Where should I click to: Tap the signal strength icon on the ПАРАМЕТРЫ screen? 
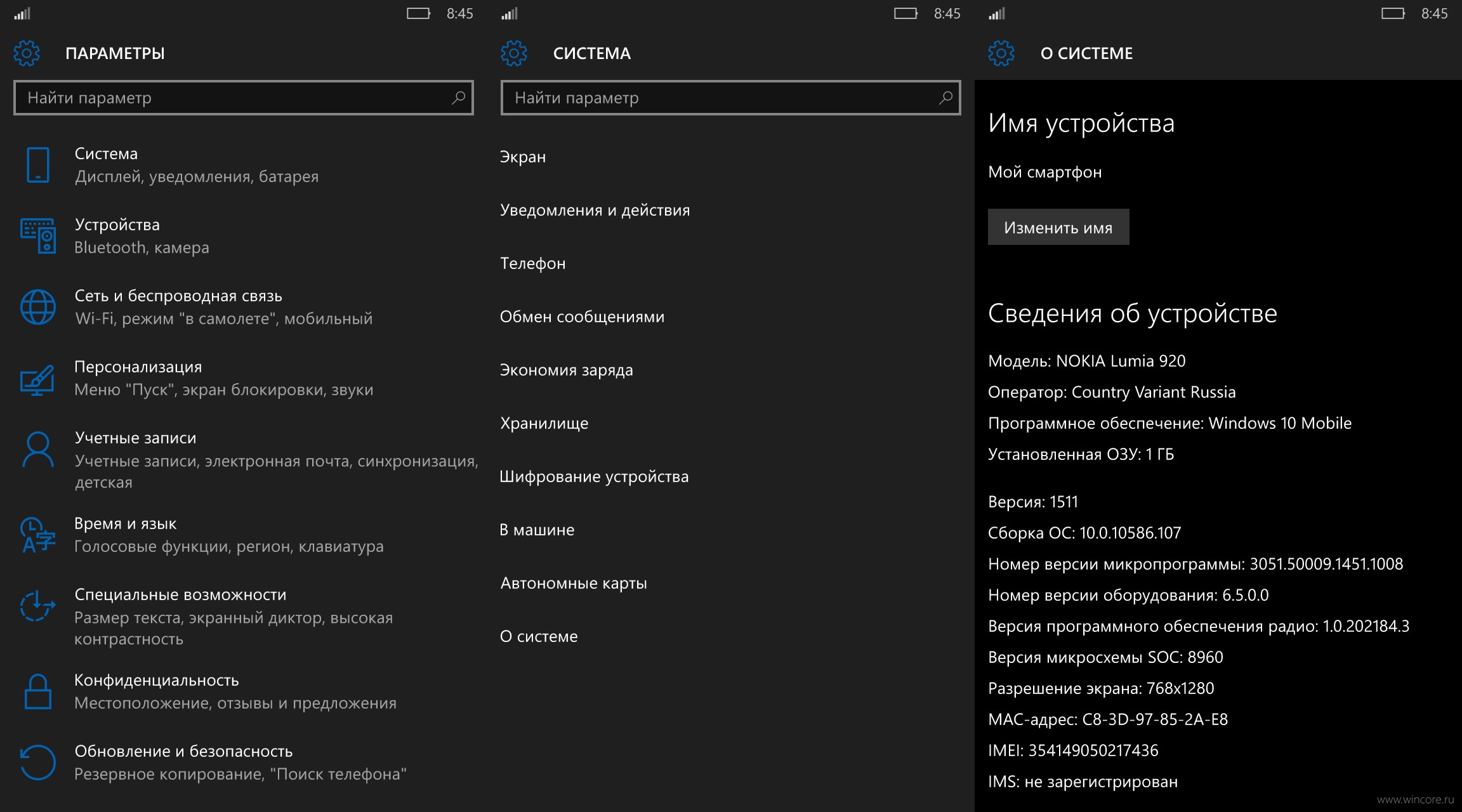[22, 13]
